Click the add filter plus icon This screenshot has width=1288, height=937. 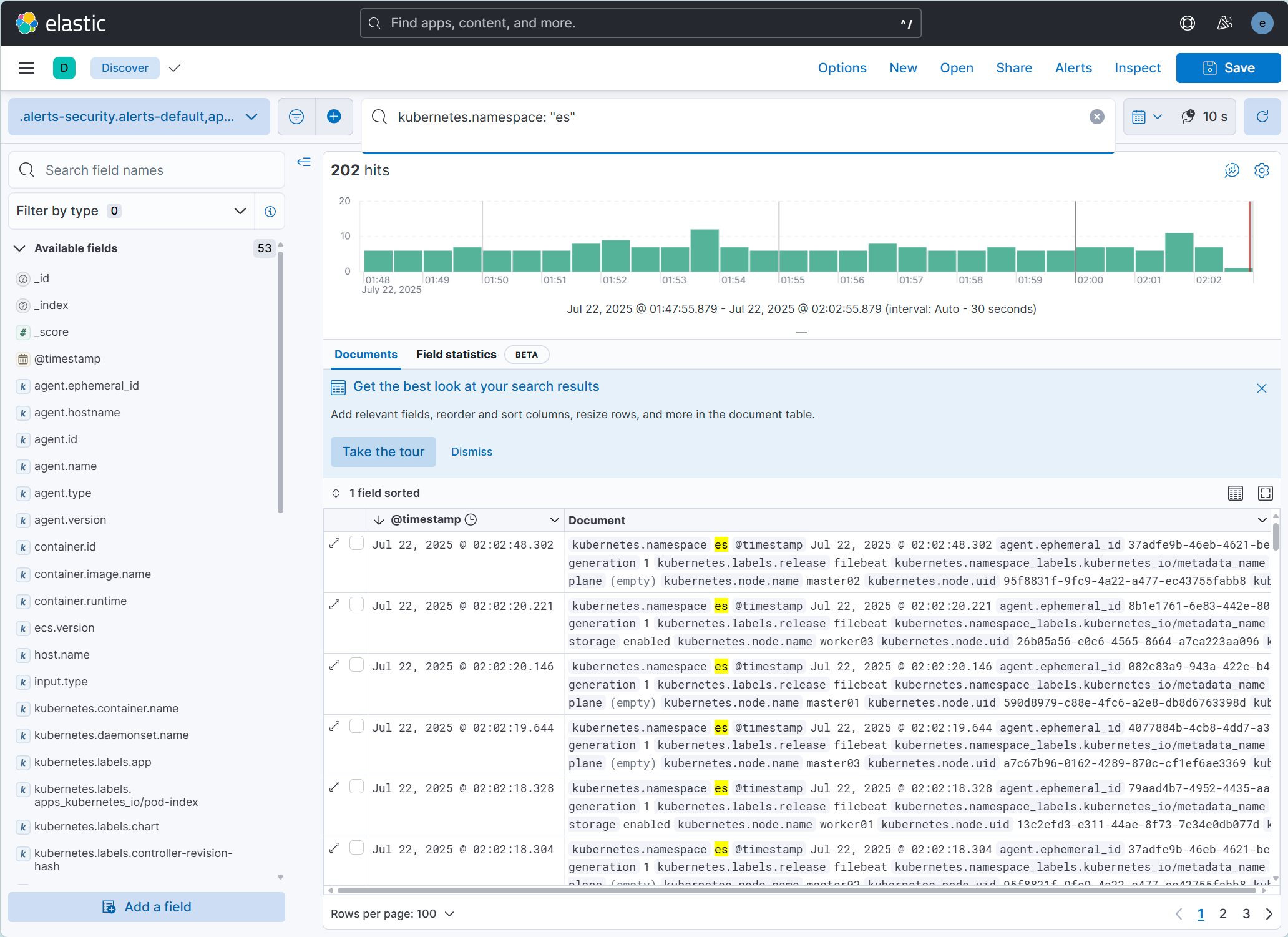click(x=334, y=117)
